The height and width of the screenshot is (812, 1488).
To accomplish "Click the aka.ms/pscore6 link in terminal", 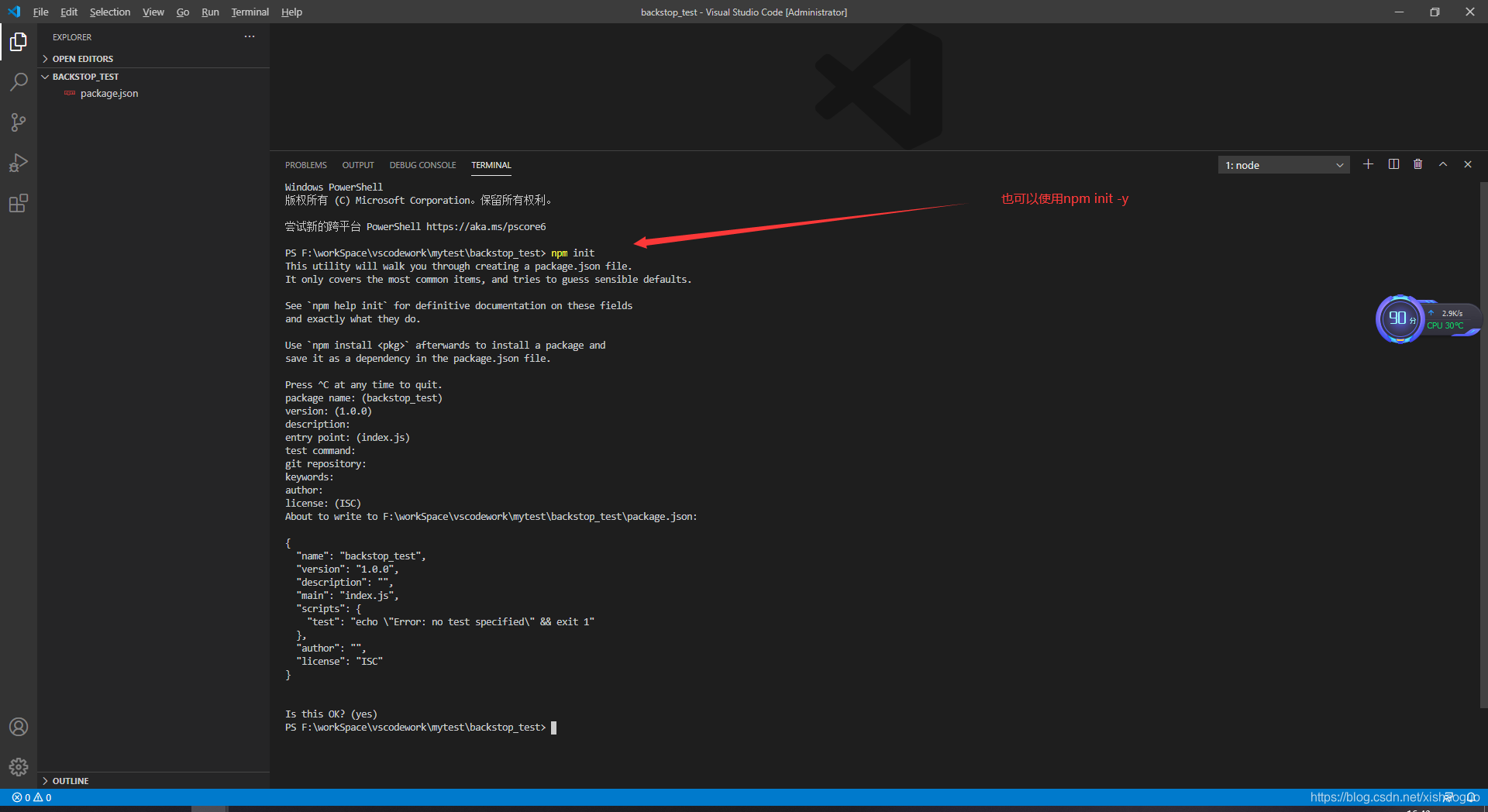I will tap(486, 227).
